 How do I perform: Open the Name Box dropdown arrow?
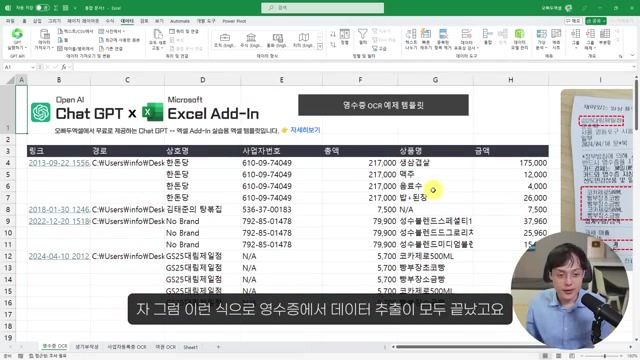click(32, 67)
